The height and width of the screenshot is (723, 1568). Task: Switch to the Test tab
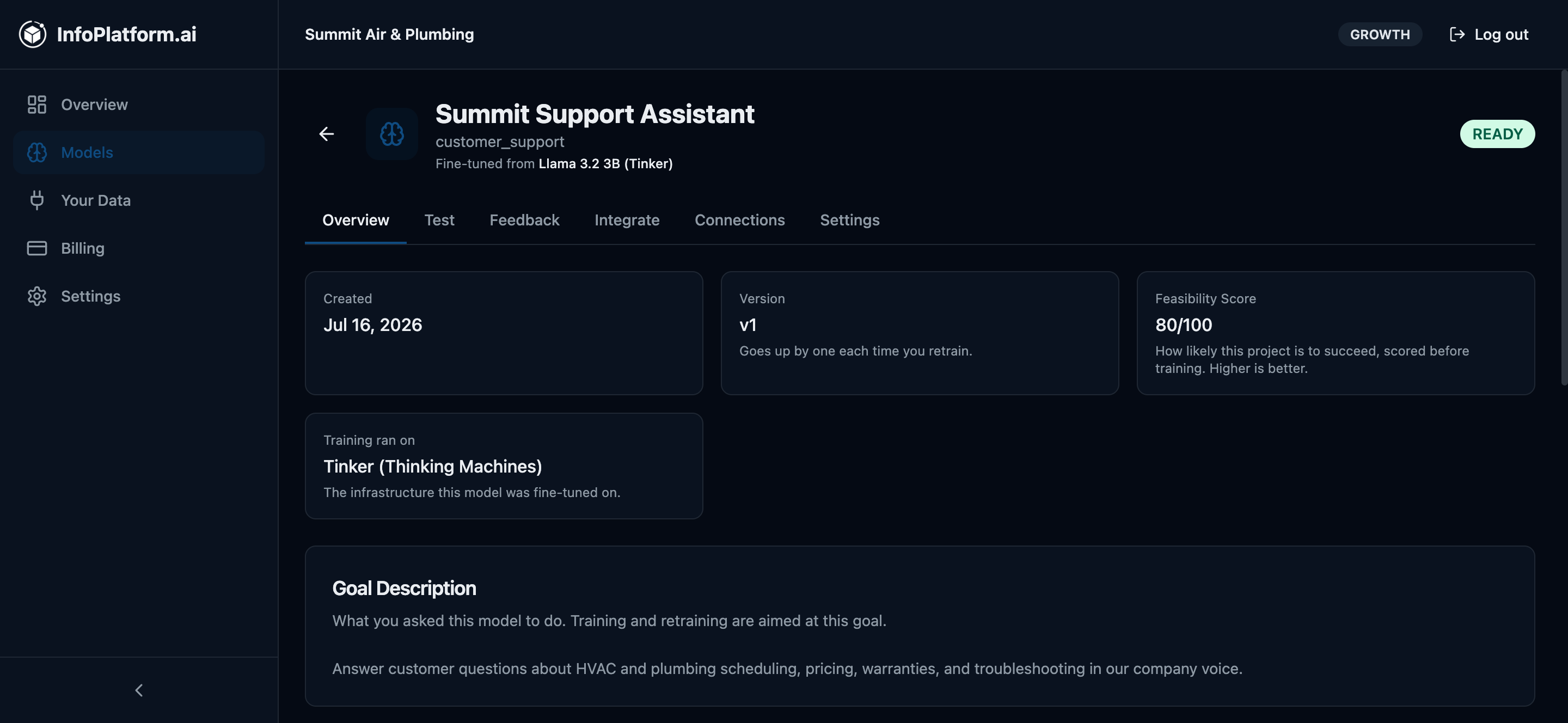(x=439, y=220)
